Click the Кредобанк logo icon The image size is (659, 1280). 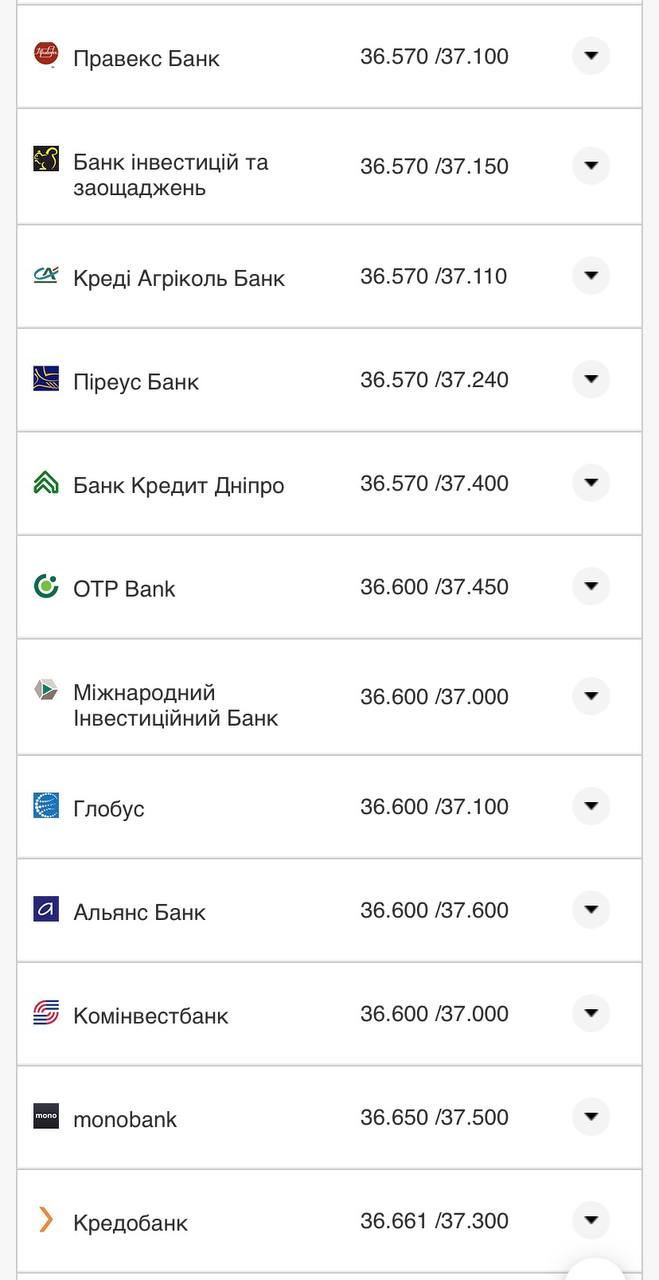46,1219
